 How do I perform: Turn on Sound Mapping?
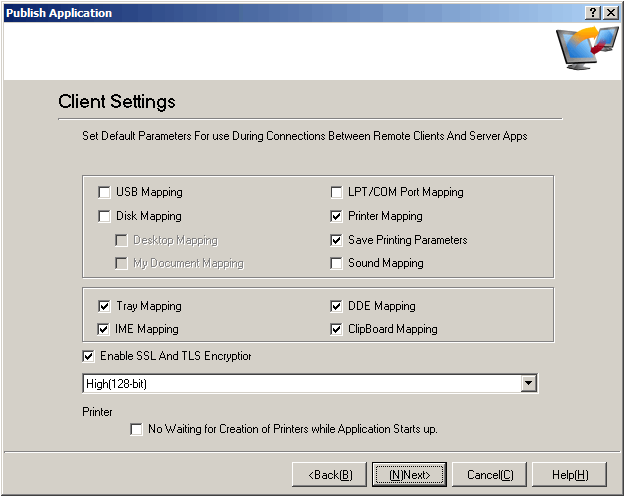tap(337, 264)
